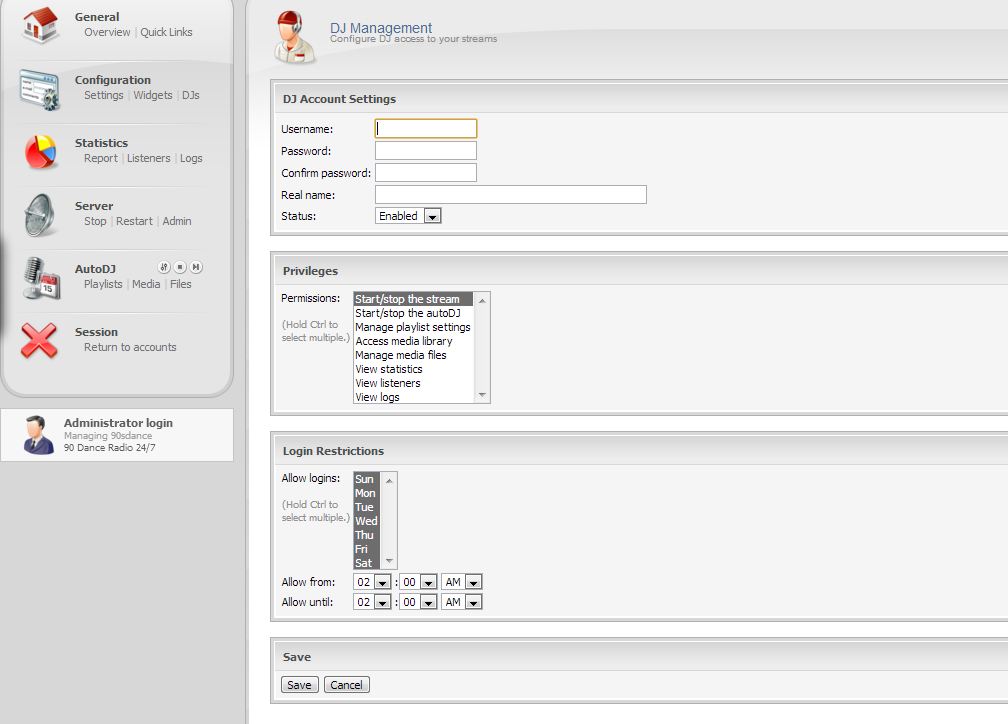
Task: Click the red X Session icon
Action: [x=40, y=341]
